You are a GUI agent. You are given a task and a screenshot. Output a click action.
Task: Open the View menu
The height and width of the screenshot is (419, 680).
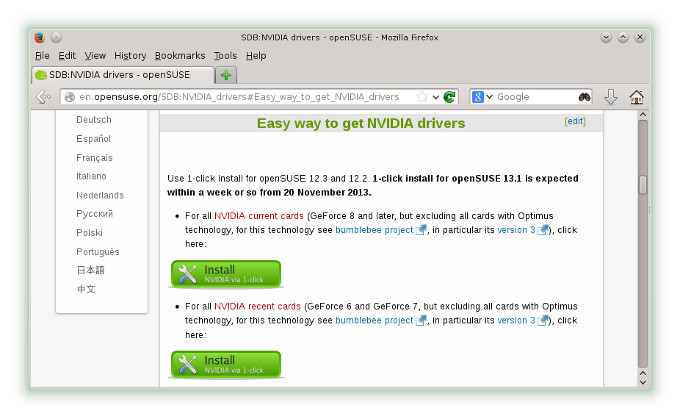coord(95,56)
